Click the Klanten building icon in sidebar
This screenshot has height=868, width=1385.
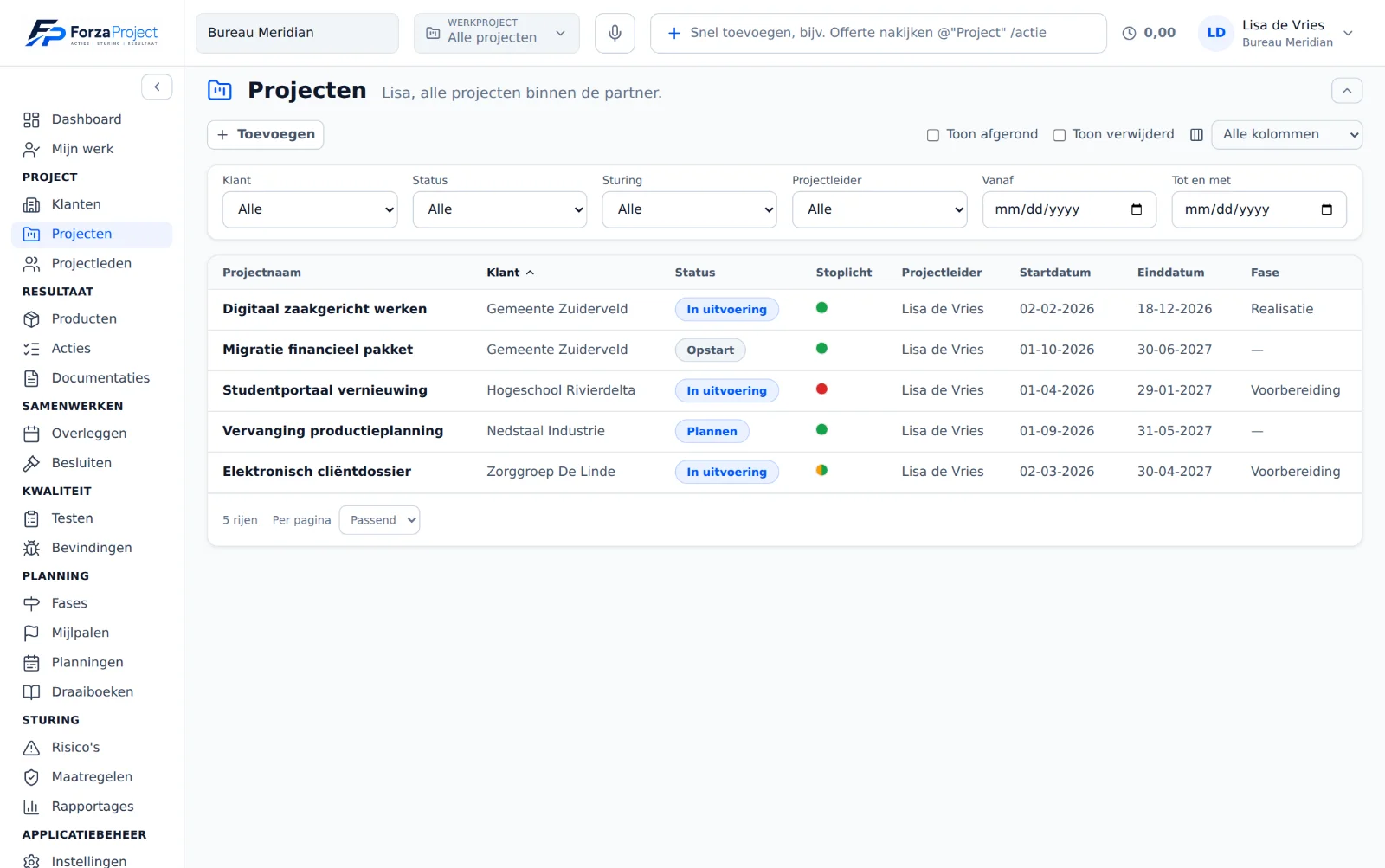coord(31,204)
